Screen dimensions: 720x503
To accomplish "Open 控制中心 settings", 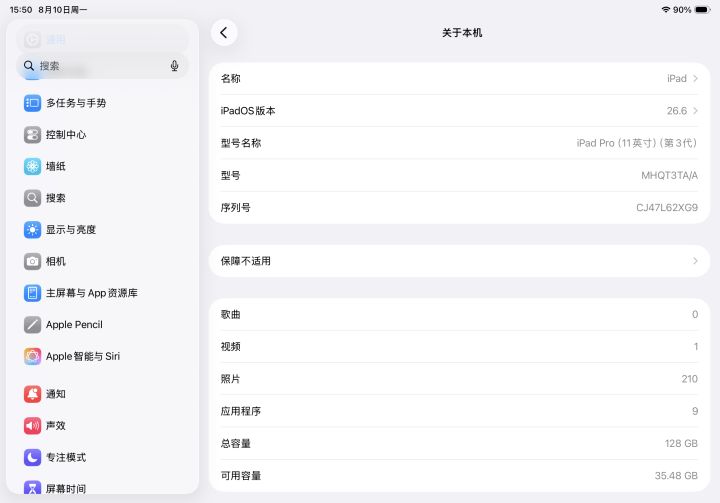I will click(x=102, y=135).
